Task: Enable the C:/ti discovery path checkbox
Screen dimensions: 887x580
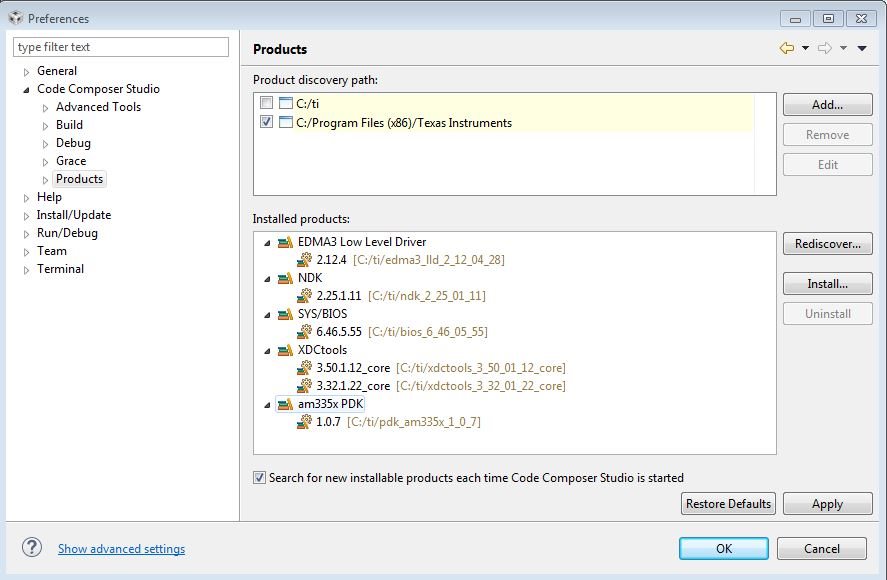Action: 266,103
